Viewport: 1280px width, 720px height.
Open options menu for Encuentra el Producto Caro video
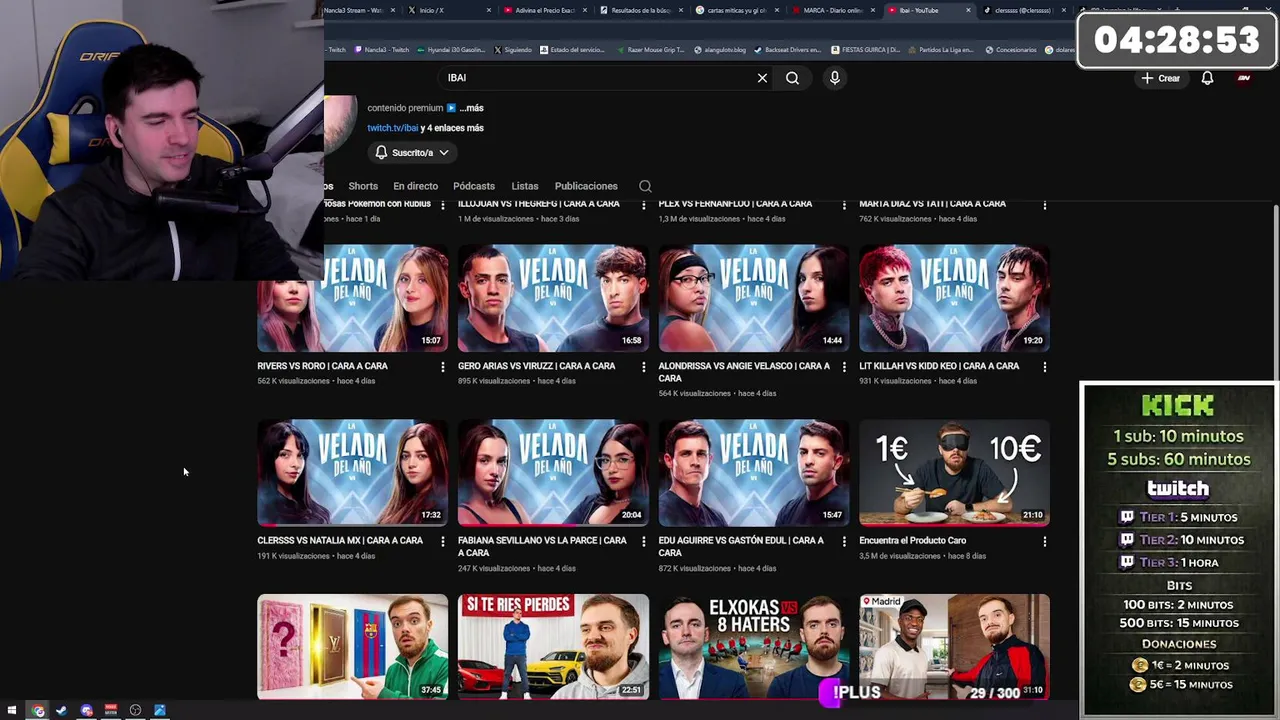pyautogui.click(x=1045, y=541)
